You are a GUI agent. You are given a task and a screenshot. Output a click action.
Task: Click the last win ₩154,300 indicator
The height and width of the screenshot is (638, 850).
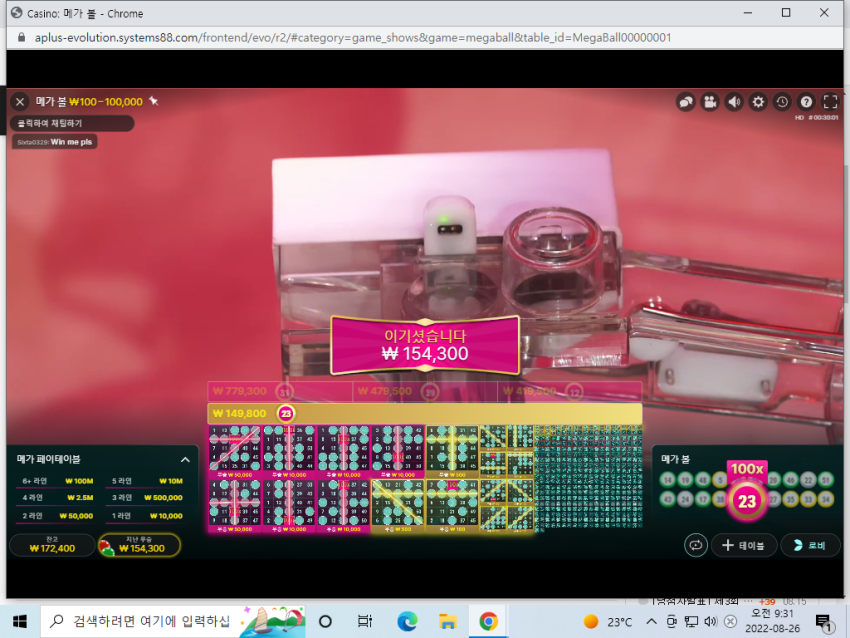point(139,545)
